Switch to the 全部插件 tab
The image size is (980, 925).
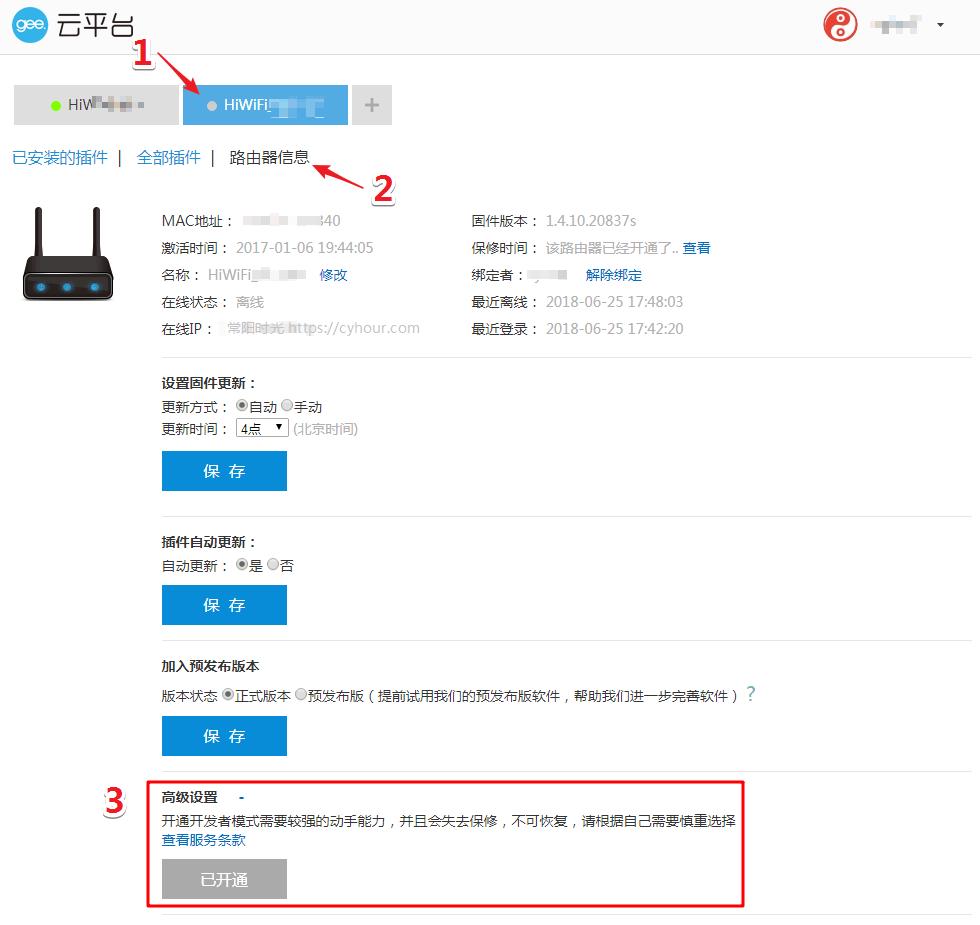coord(168,158)
